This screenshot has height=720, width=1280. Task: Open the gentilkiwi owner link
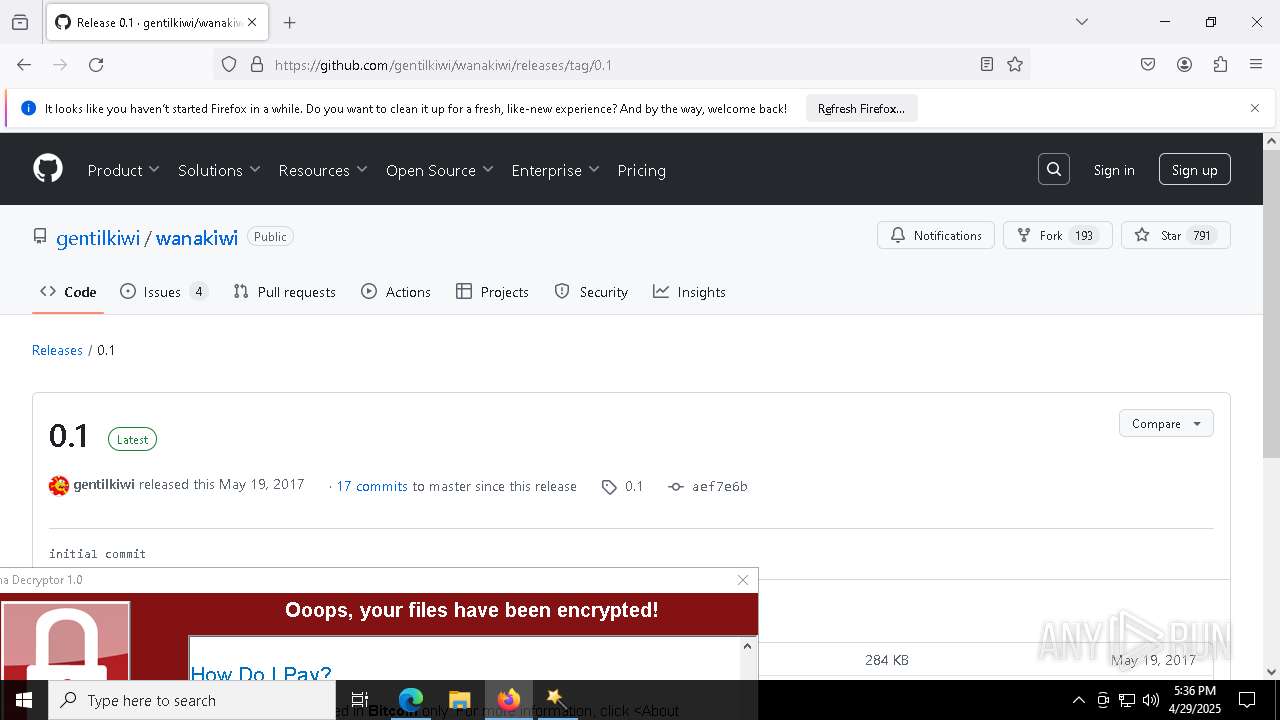[x=98, y=237]
